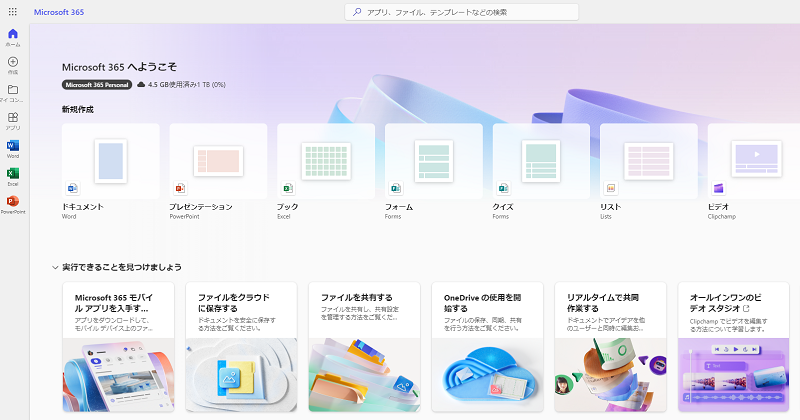Click the ブック label text
800x420 pixels.
coord(288,207)
